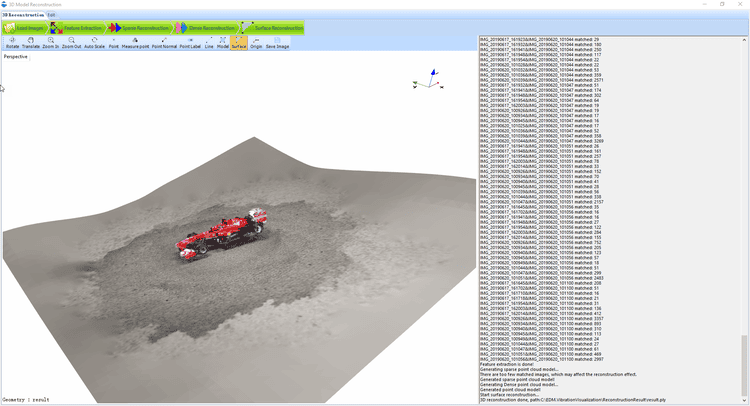Click the Zoom Out tool
The width and height of the screenshot is (750, 406).
71,43
